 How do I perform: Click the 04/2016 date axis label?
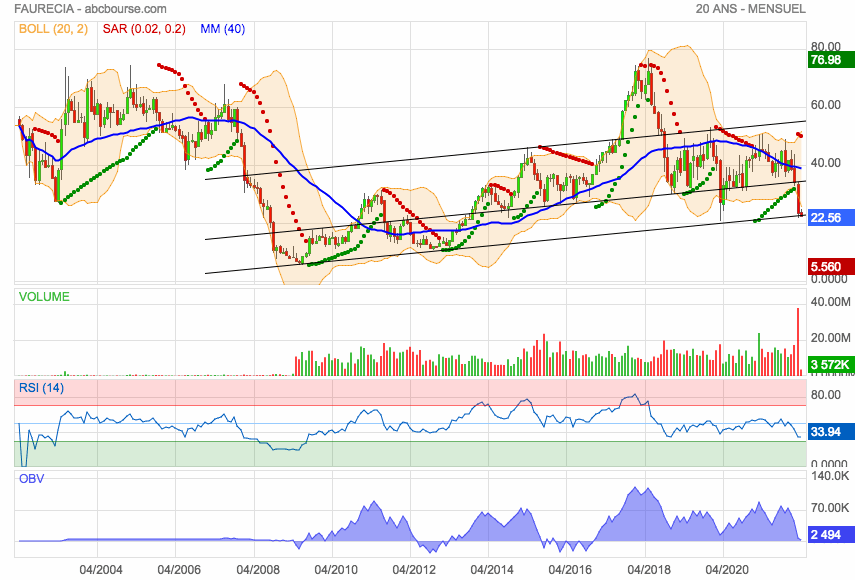click(x=570, y=570)
